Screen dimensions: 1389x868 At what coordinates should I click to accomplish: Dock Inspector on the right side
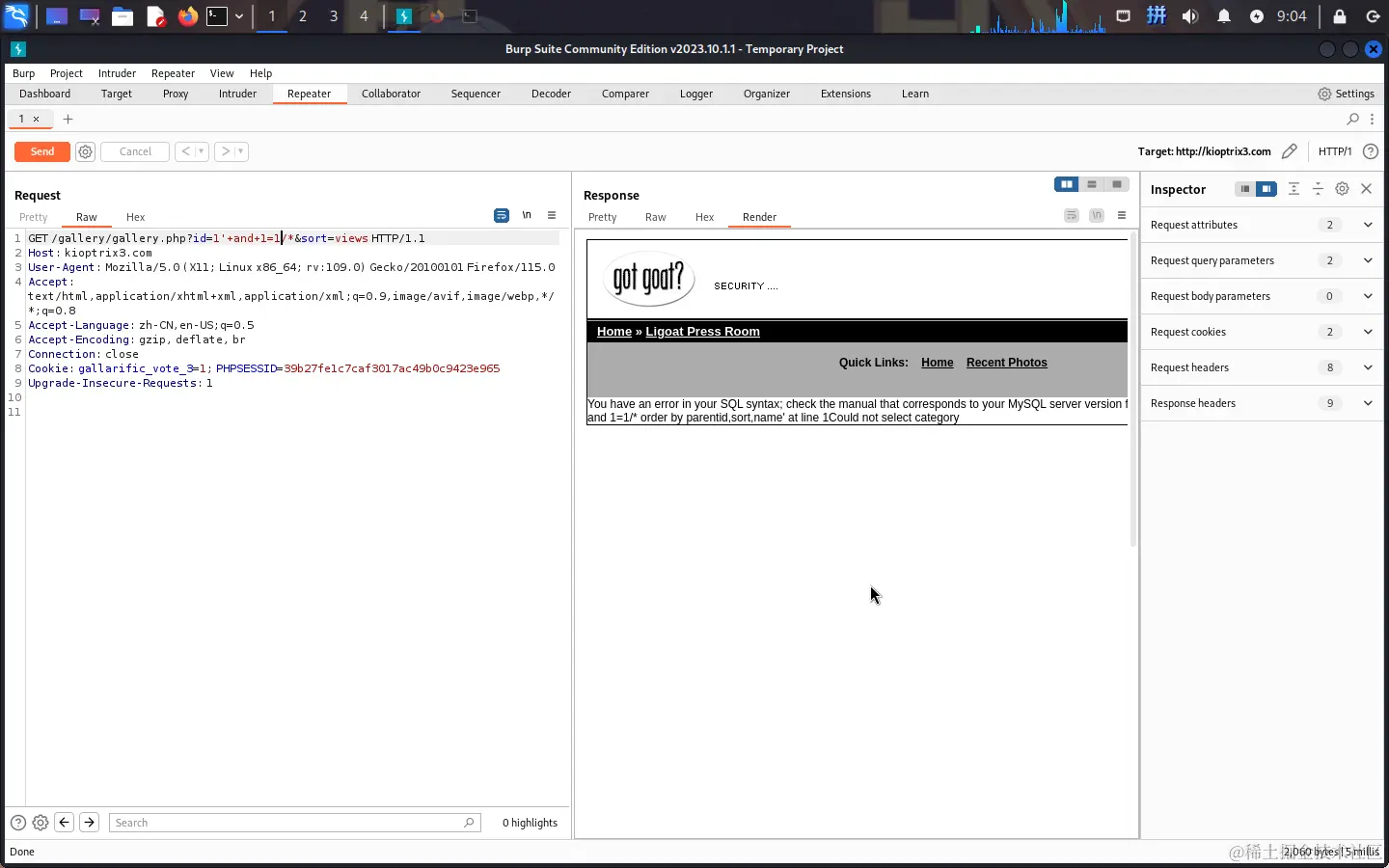[x=1266, y=189]
